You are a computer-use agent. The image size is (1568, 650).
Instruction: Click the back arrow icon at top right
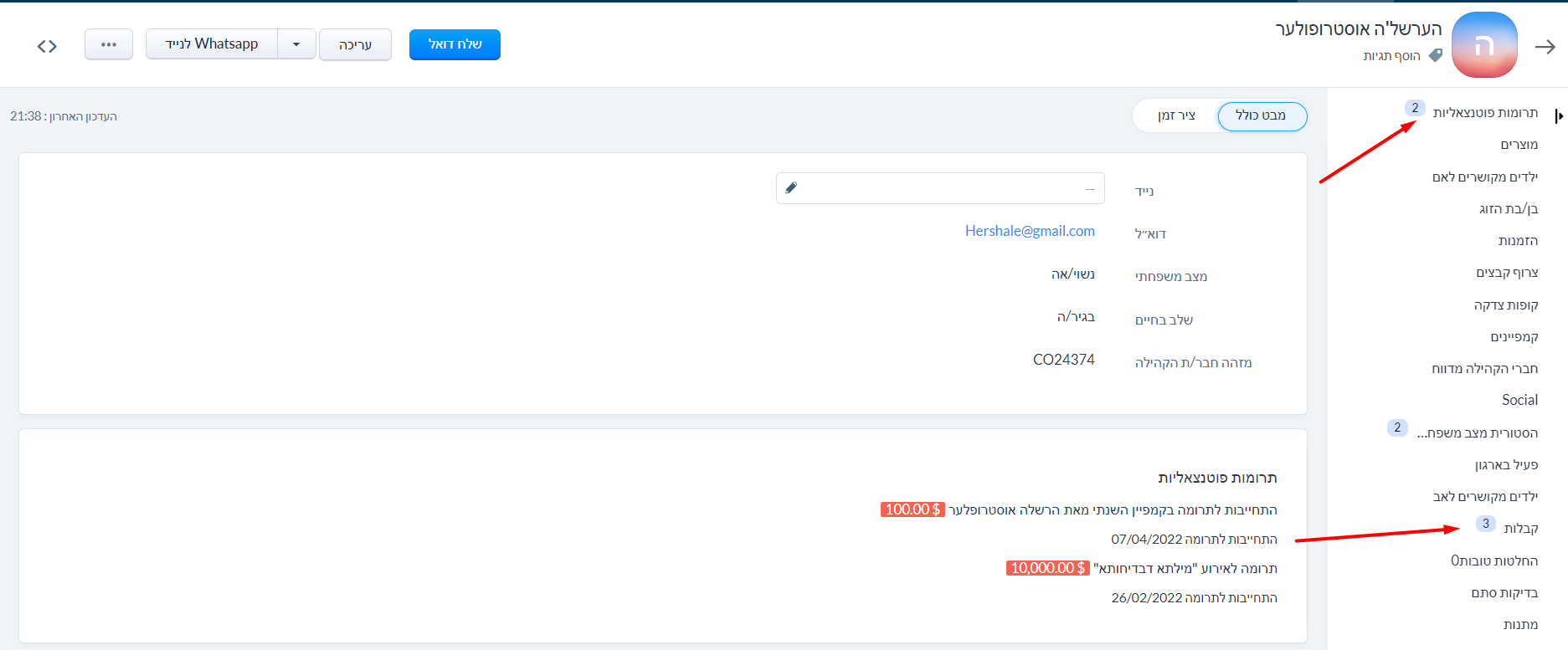pyautogui.click(x=1545, y=47)
